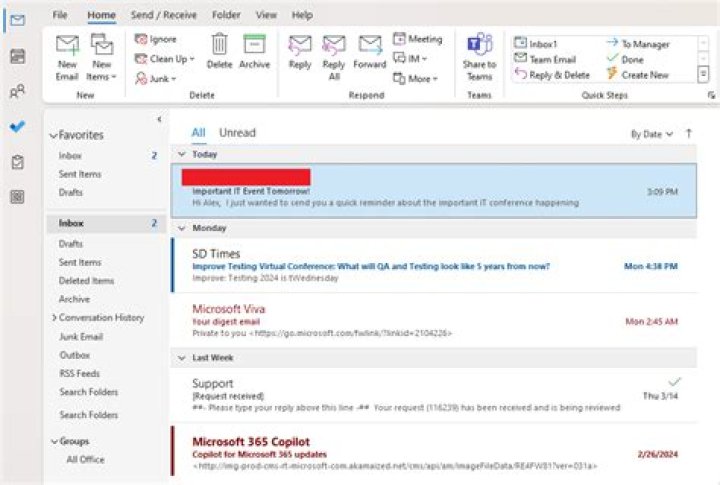The height and width of the screenshot is (485, 720).
Task: Open the Calendar view in sidebar
Action: [x=17, y=56]
